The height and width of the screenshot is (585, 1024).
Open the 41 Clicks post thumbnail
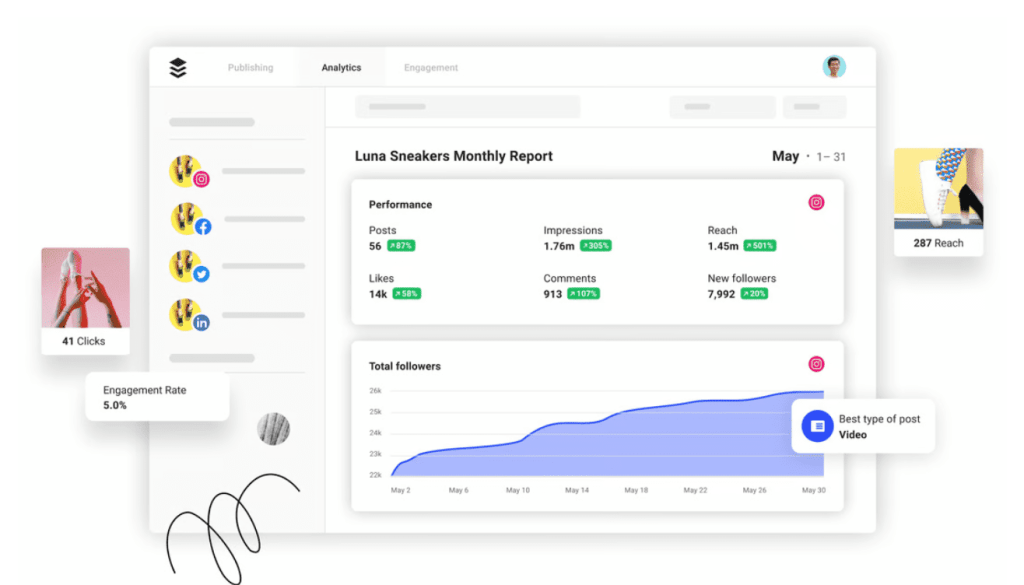(85, 289)
